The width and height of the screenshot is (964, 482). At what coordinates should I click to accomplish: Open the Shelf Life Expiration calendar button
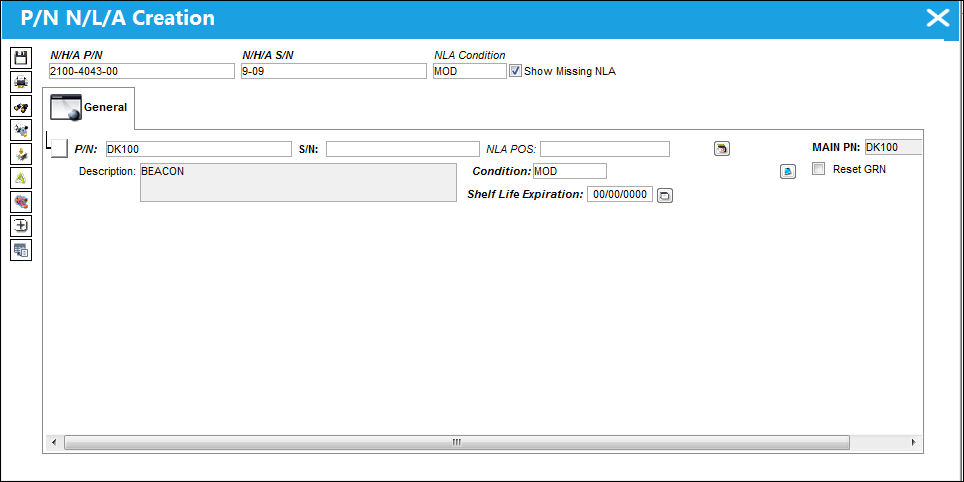point(665,196)
